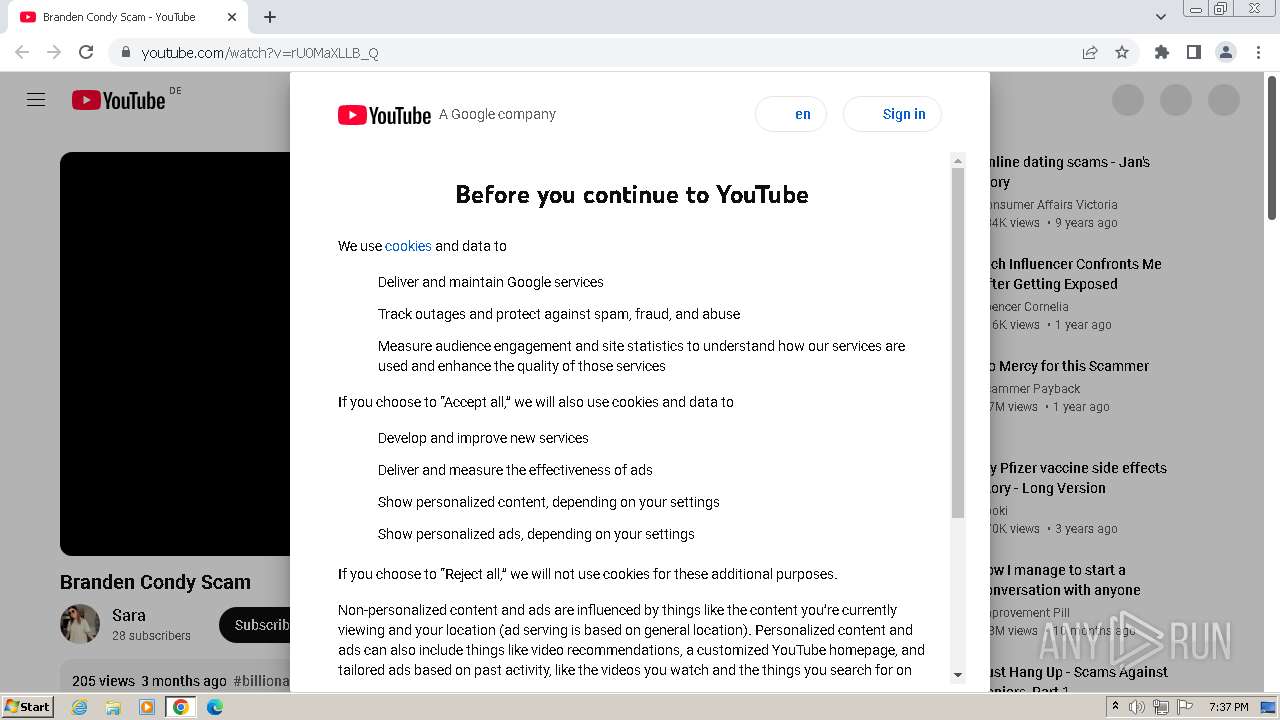Click the Sara channel name

129,615
